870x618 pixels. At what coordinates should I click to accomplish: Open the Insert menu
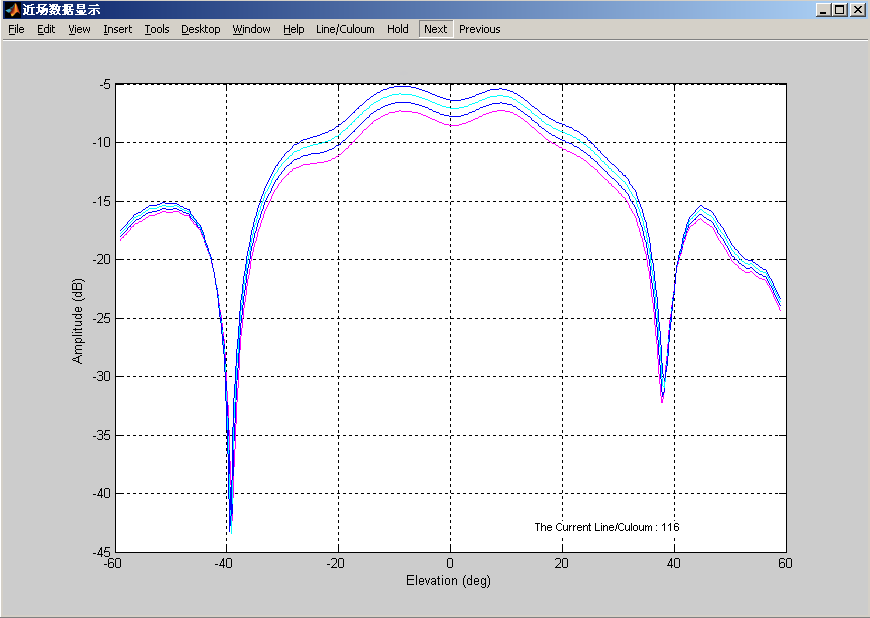(118, 29)
